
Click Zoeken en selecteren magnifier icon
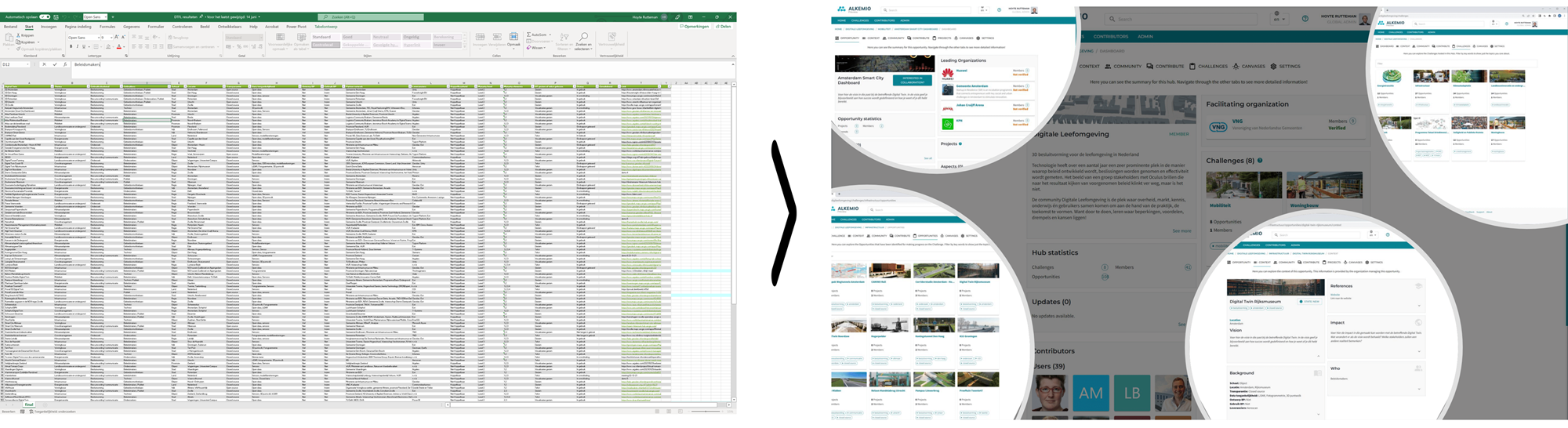583,37
